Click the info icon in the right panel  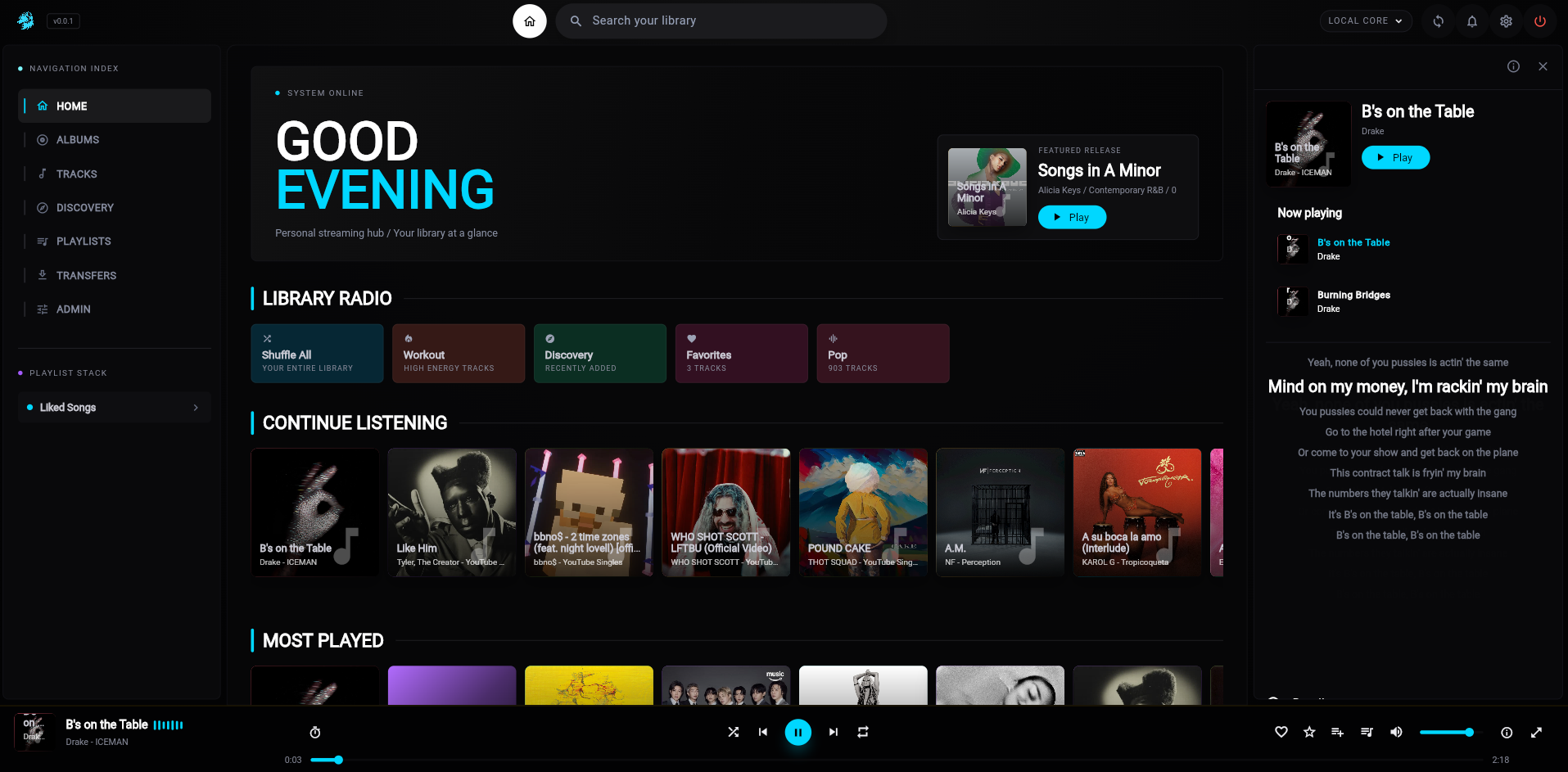pos(1513,66)
